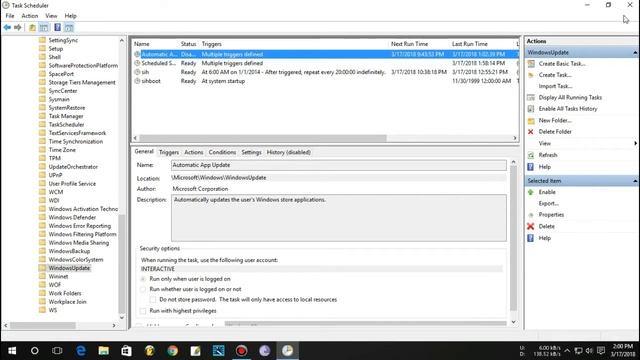
Task: Open Task View on the taskbar
Action: coord(57,351)
